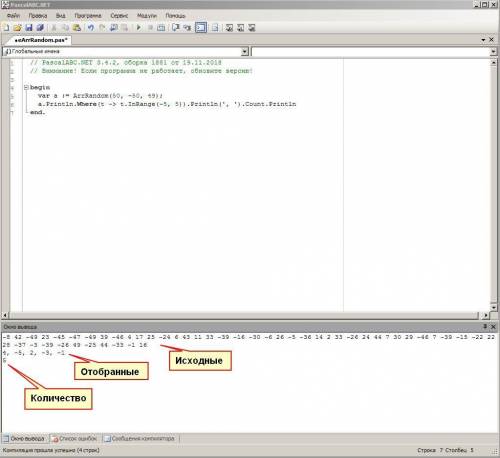Run the program with the green arrow
Image resolution: width=500 pixels, height=458 pixels.
click(x=139, y=28)
